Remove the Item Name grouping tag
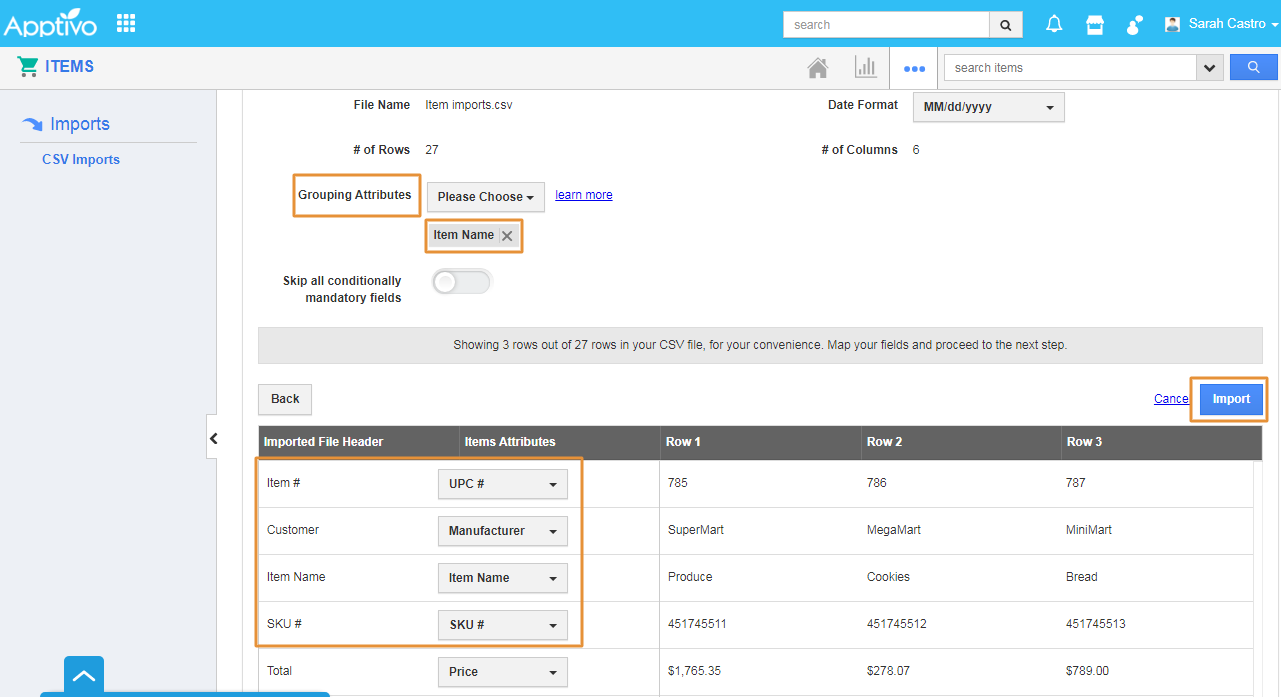 pos(507,236)
